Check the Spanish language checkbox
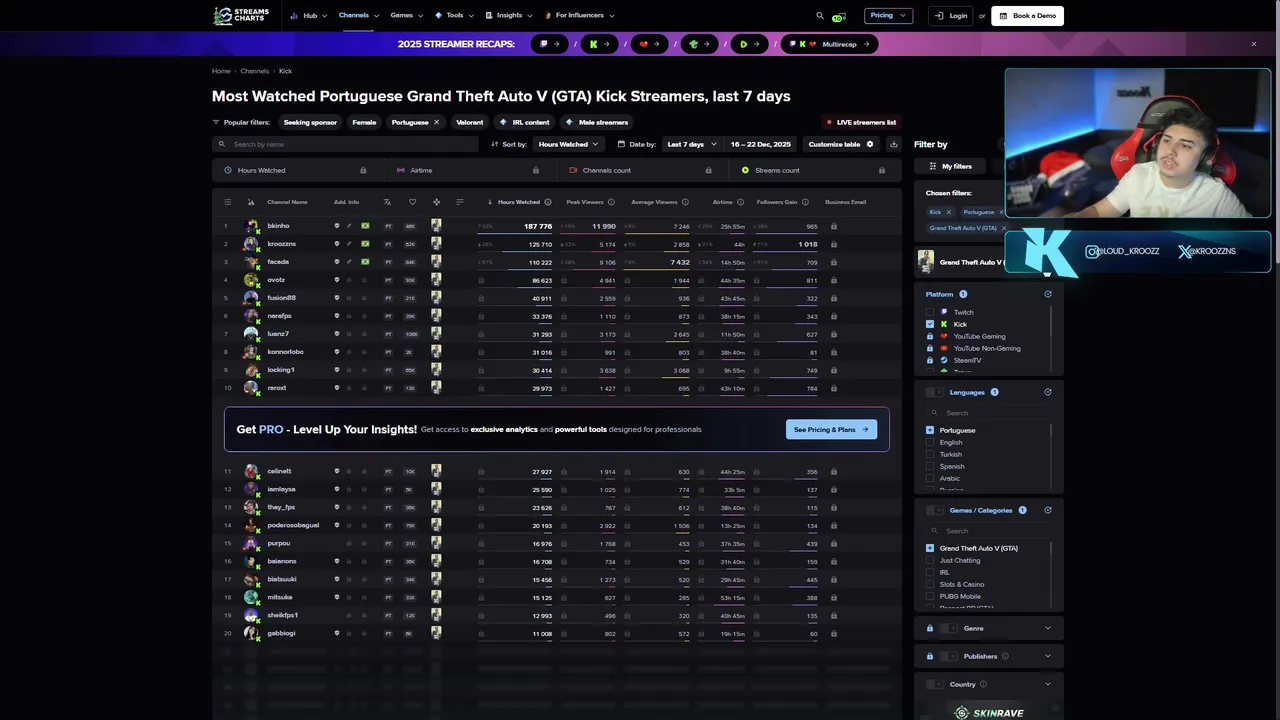Viewport: 1280px width, 720px height. tap(930, 466)
